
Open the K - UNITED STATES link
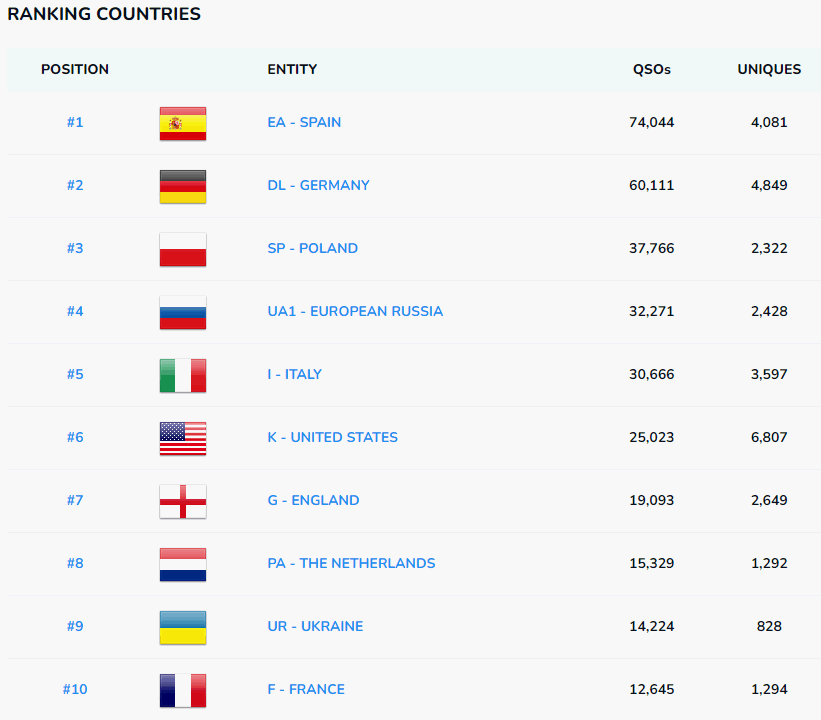[332, 437]
